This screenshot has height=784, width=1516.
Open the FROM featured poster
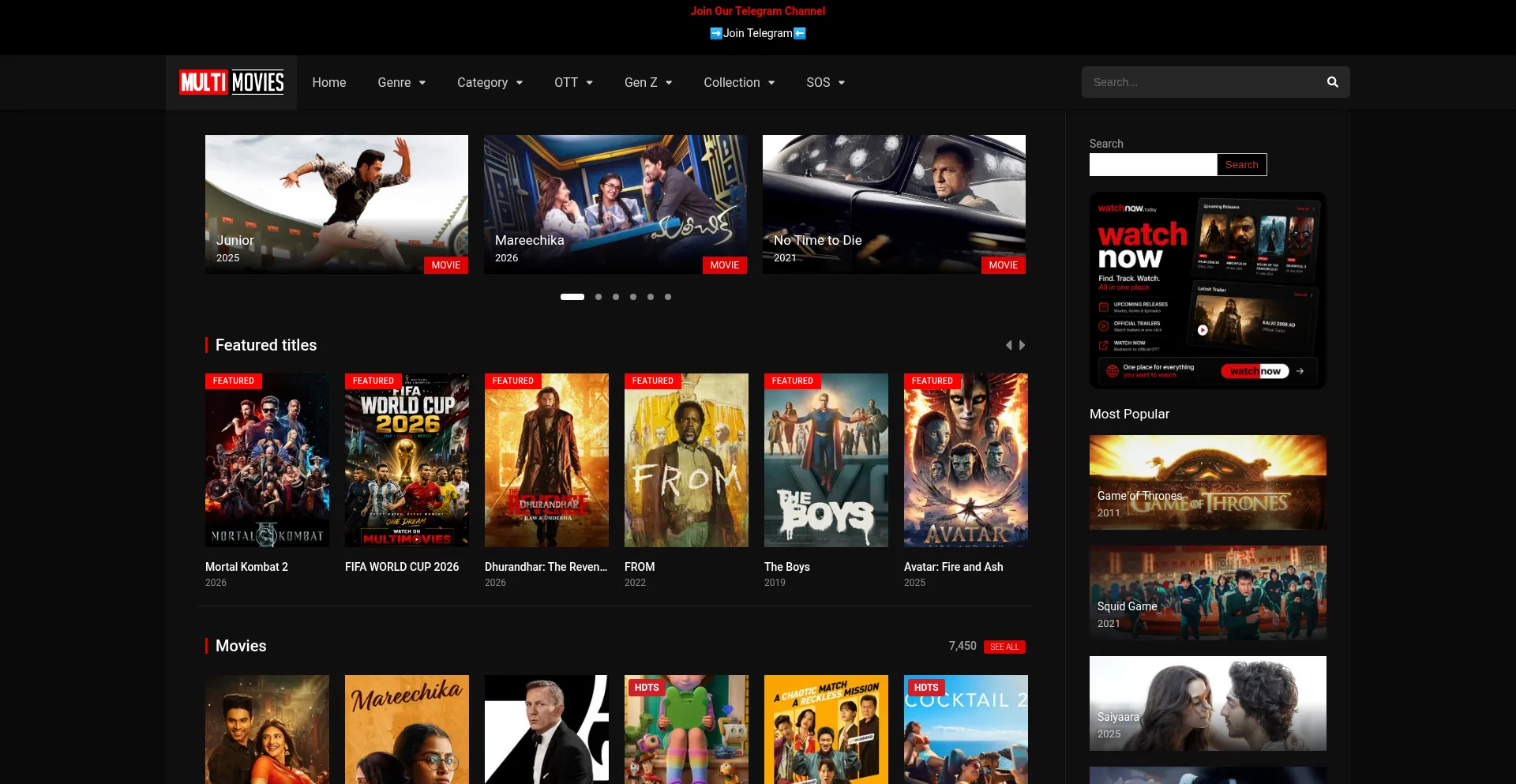(x=686, y=460)
